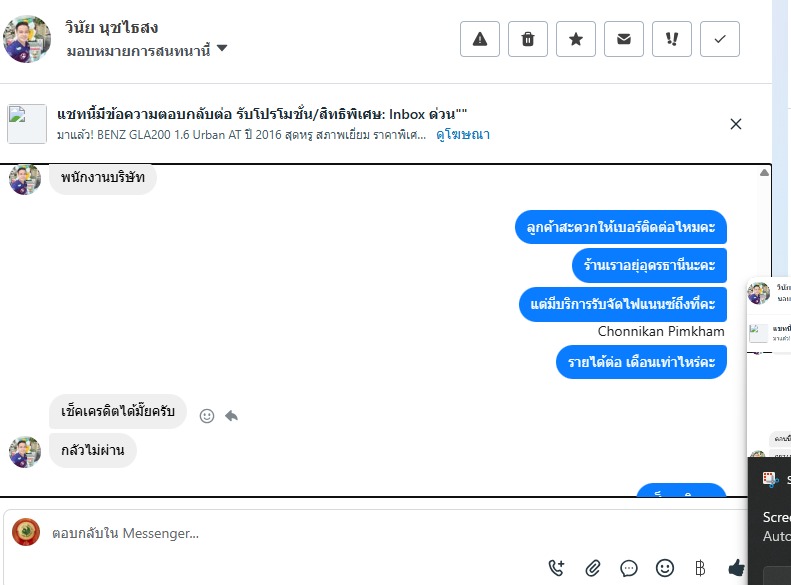Viewport: 791px width, 585px height.
Task: Open the phone call request icon
Action: [556, 568]
